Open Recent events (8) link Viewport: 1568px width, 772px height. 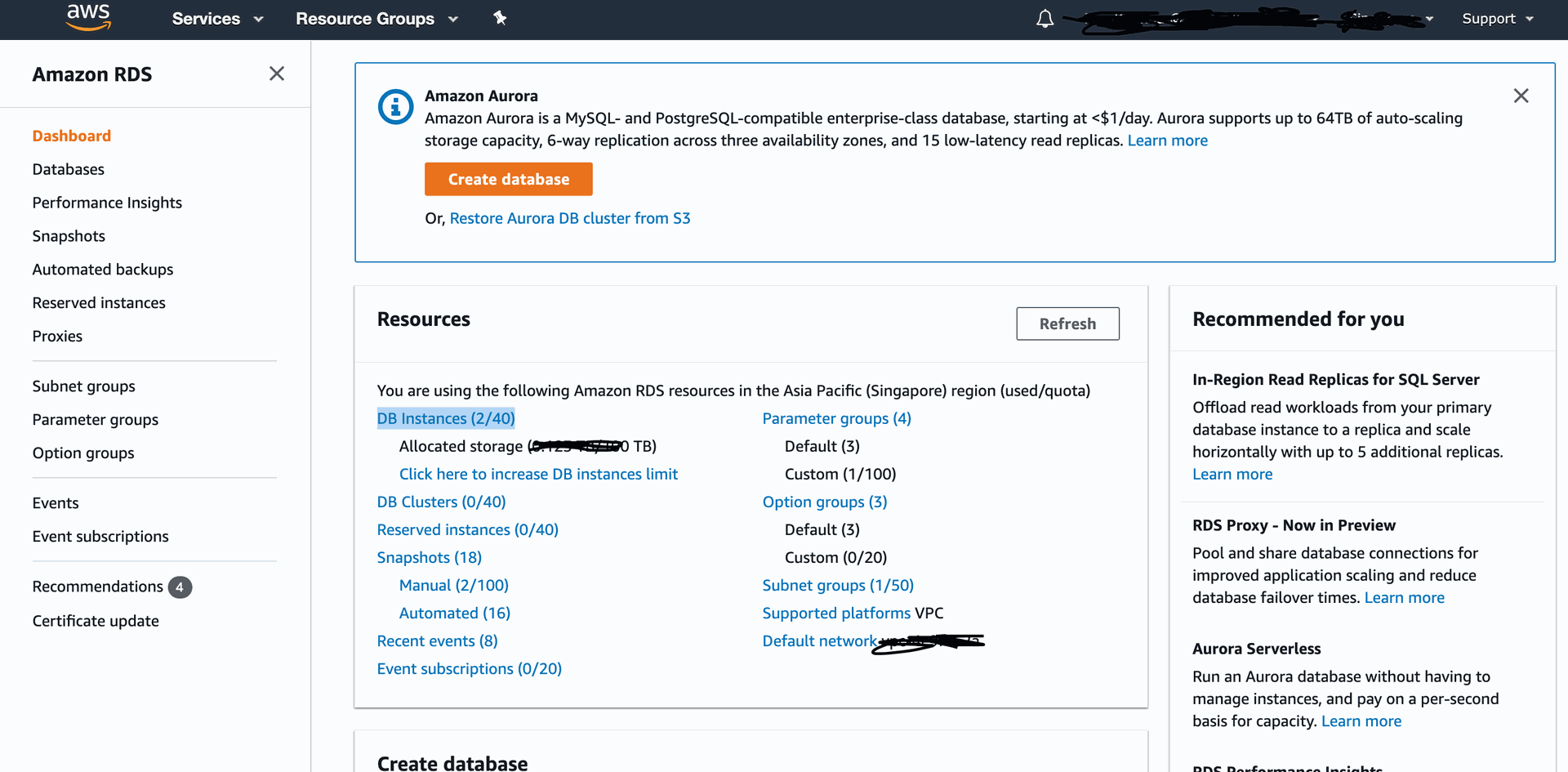coord(437,640)
